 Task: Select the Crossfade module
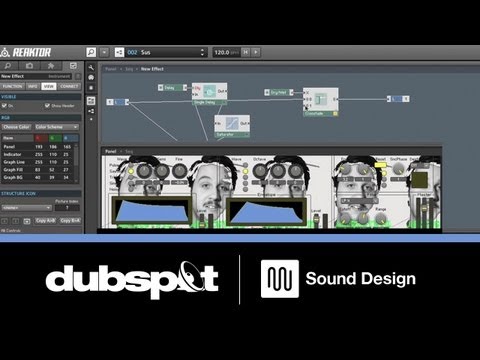[321, 102]
